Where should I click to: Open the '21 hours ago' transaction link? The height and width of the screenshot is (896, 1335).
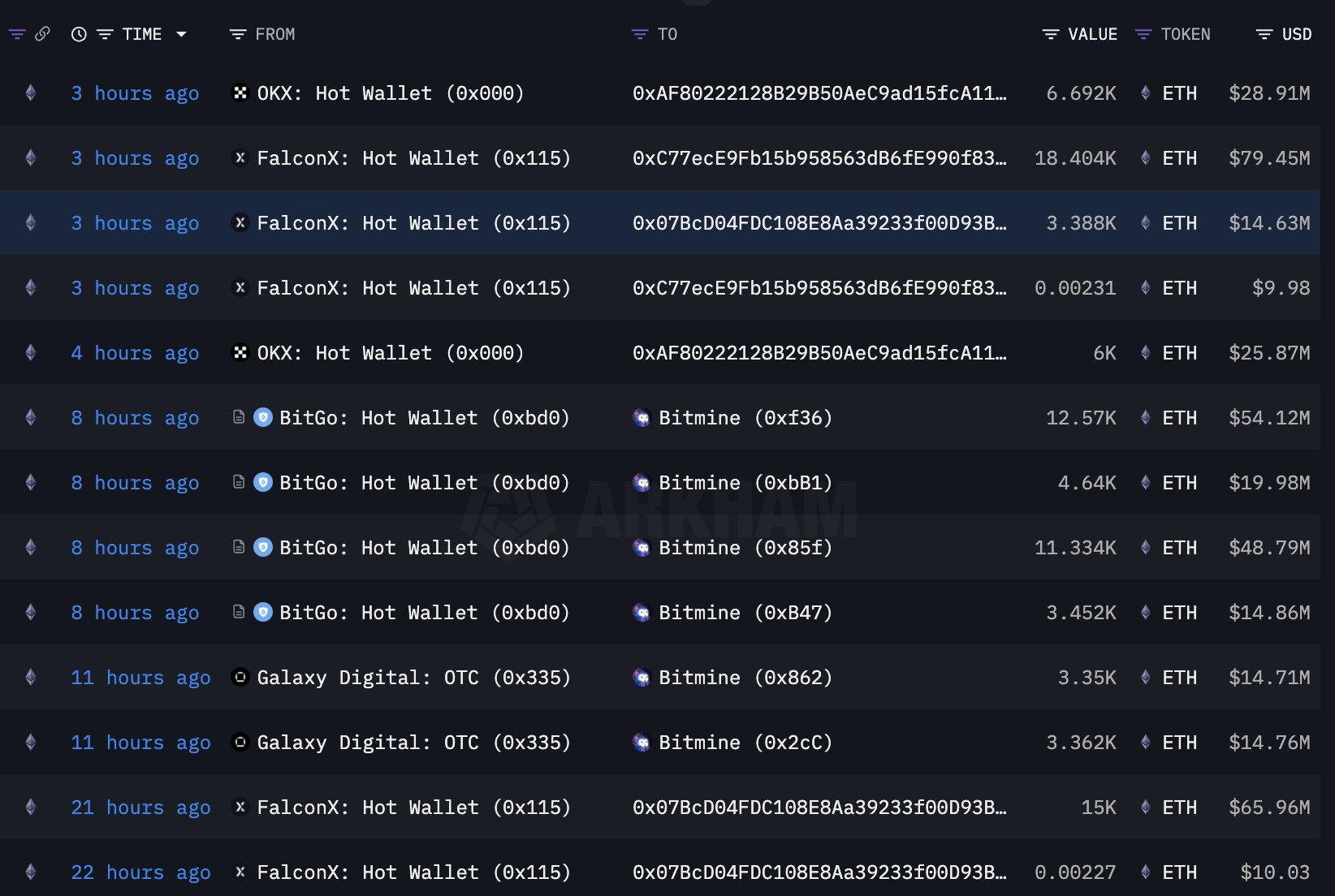coord(140,808)
